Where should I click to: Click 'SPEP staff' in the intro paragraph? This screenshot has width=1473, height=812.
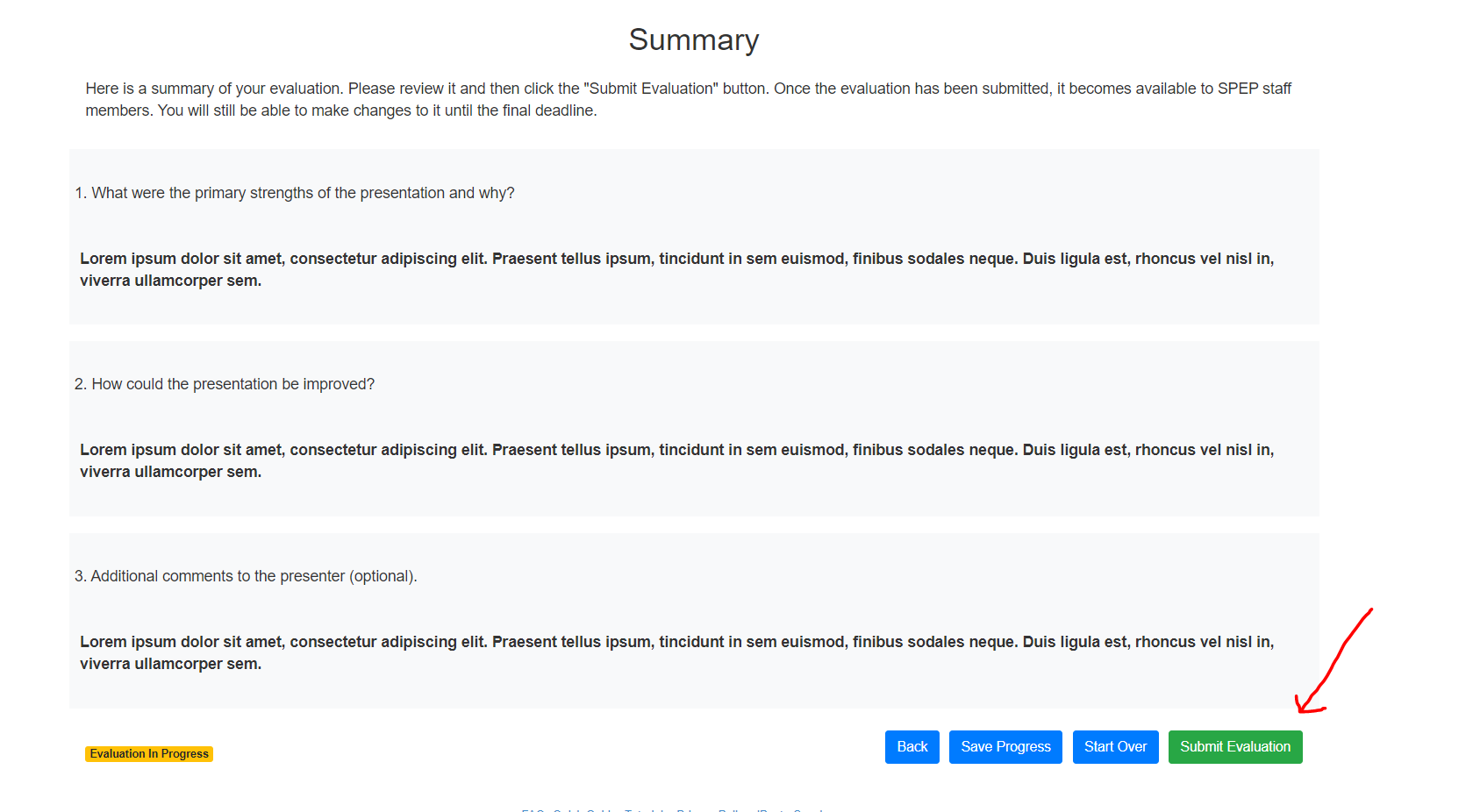(1254, 89)
